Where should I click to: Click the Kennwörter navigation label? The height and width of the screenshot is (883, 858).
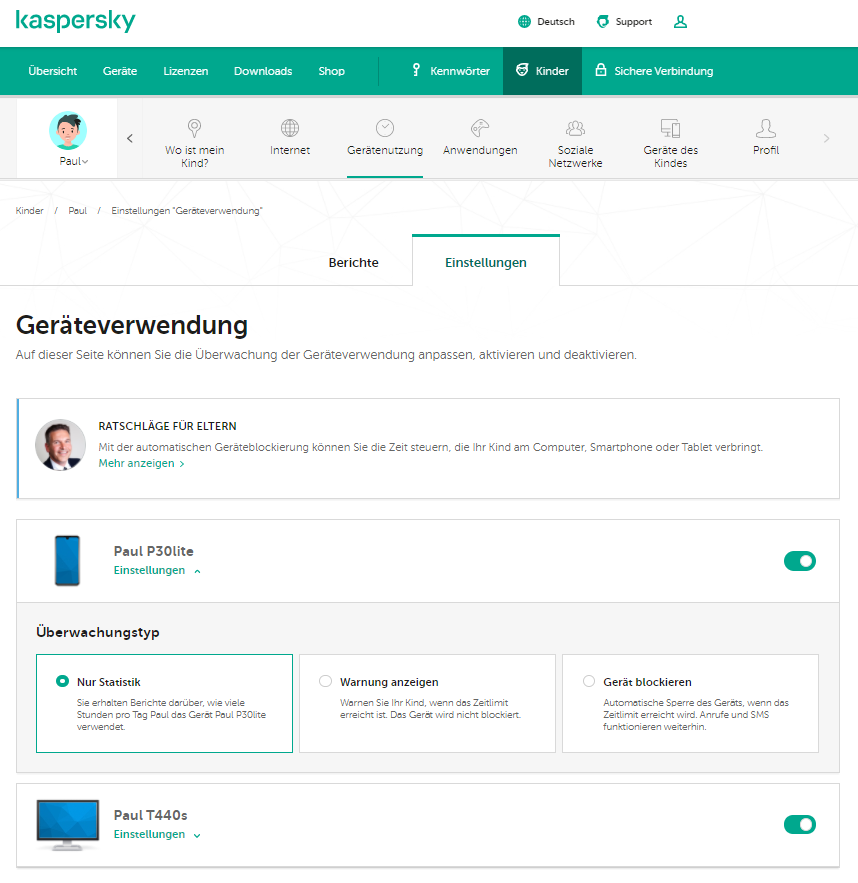[x=460, y=71]
